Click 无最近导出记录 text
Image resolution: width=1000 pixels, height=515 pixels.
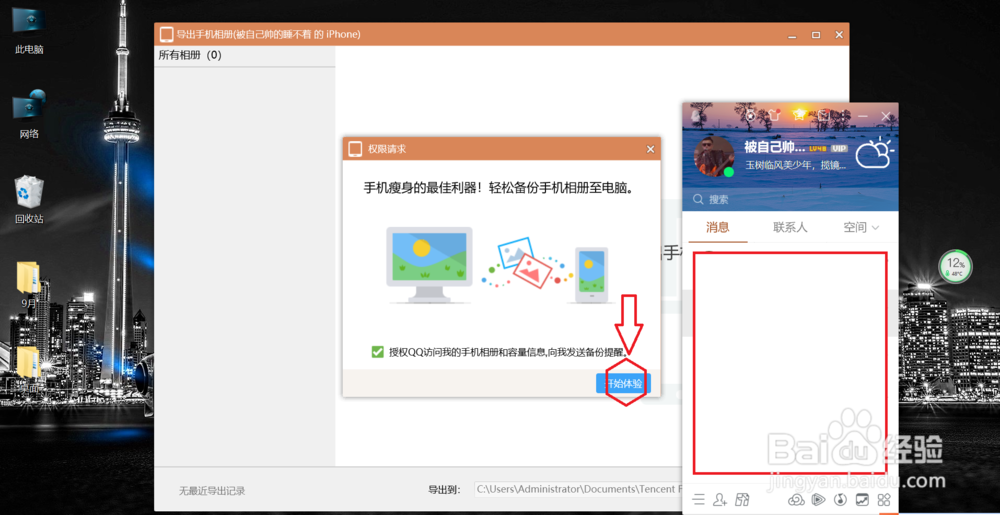click(212, 491)
